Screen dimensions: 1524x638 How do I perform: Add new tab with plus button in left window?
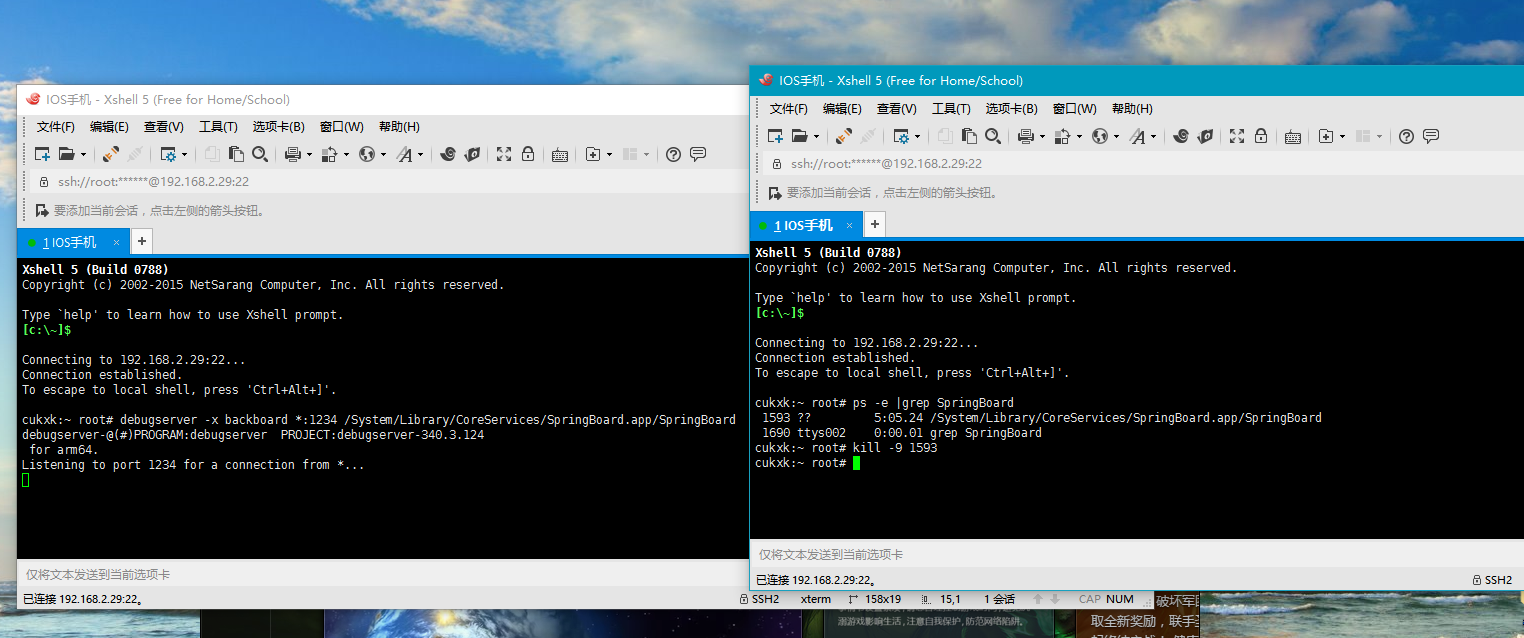(141, 241)
